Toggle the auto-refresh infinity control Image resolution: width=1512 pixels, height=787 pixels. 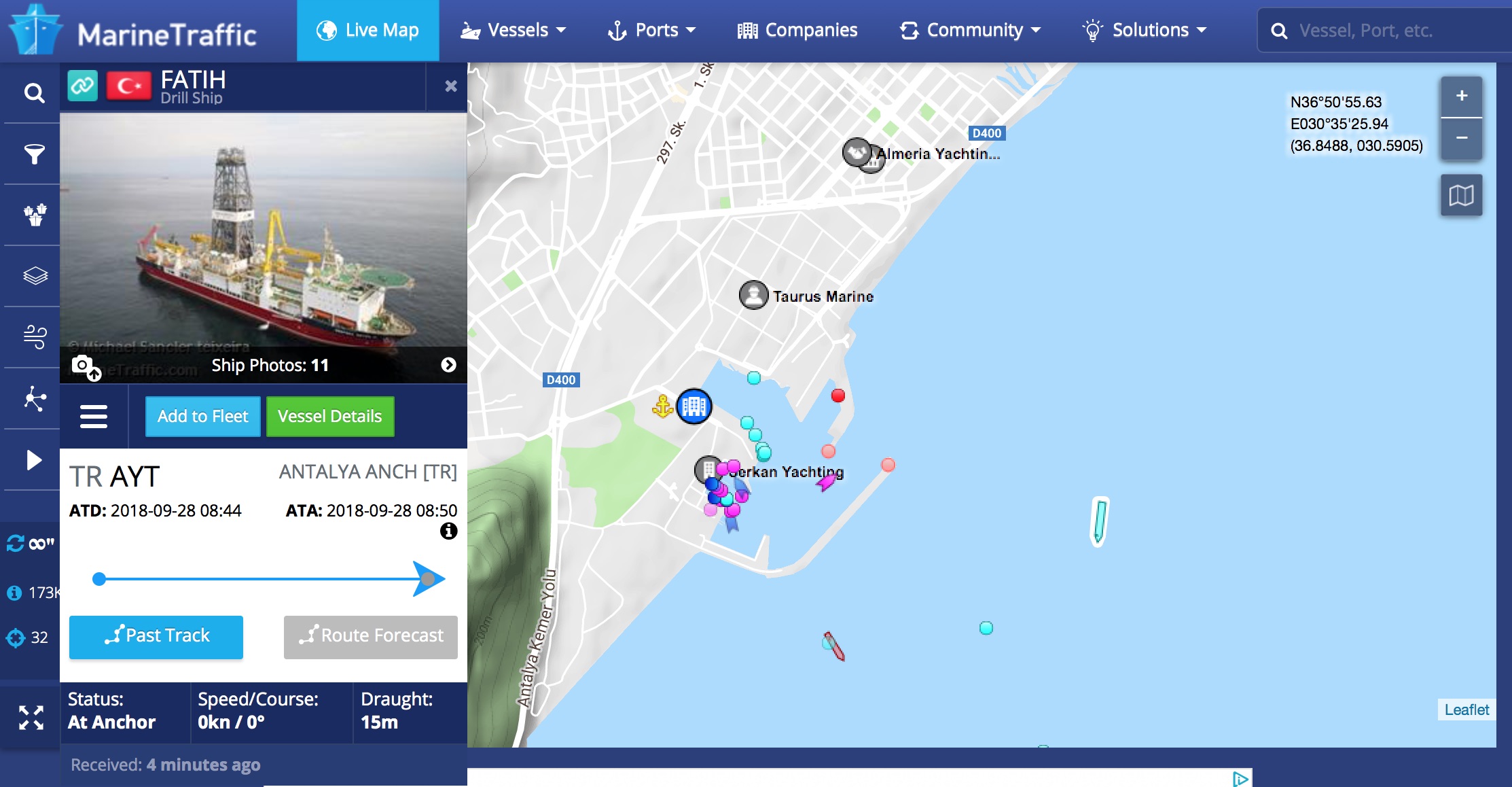point(31,544)
